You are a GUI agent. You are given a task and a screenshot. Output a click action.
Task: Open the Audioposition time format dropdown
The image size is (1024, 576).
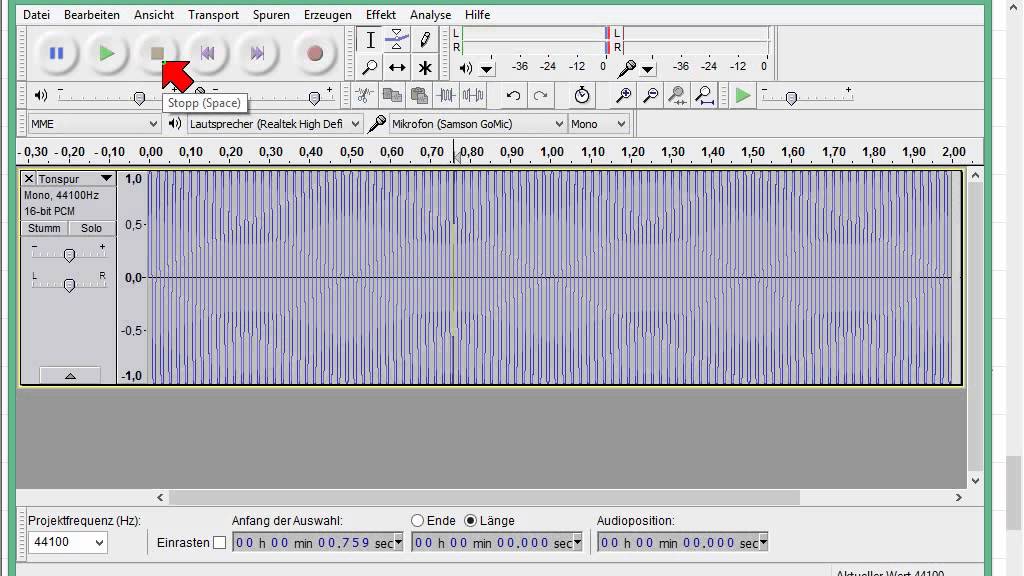click(763, 542)
